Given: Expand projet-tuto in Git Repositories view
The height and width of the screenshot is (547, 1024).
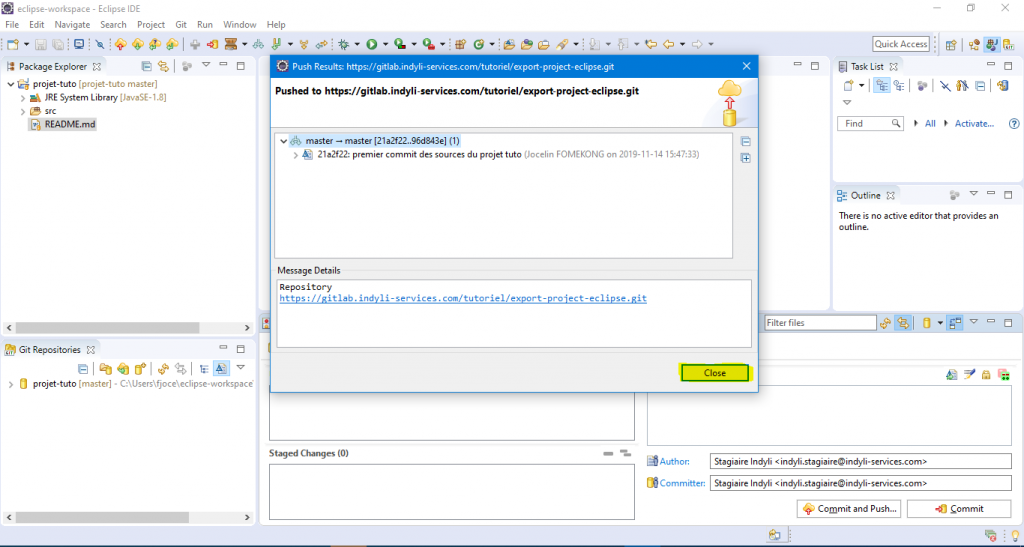Looking at the screenshot, I should click(10, 384).
